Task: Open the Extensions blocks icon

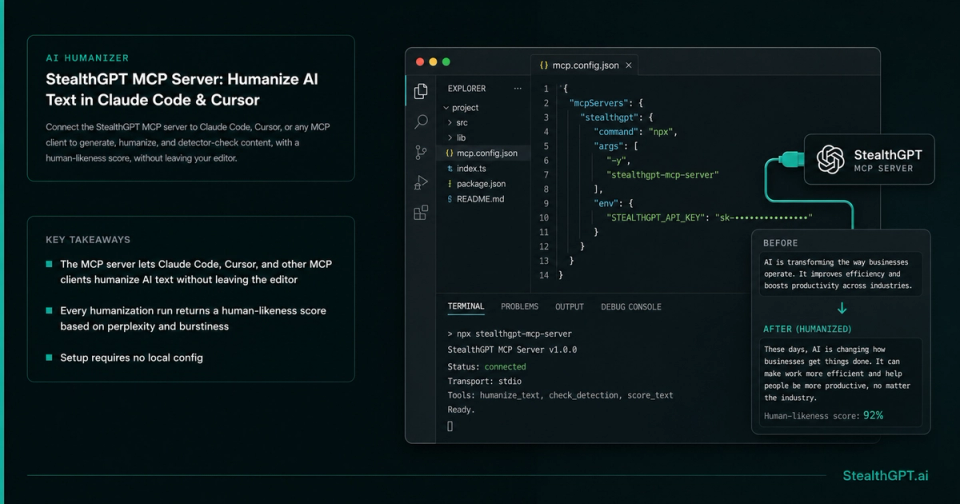Action: pyautogui.click(x=421, y=213)
